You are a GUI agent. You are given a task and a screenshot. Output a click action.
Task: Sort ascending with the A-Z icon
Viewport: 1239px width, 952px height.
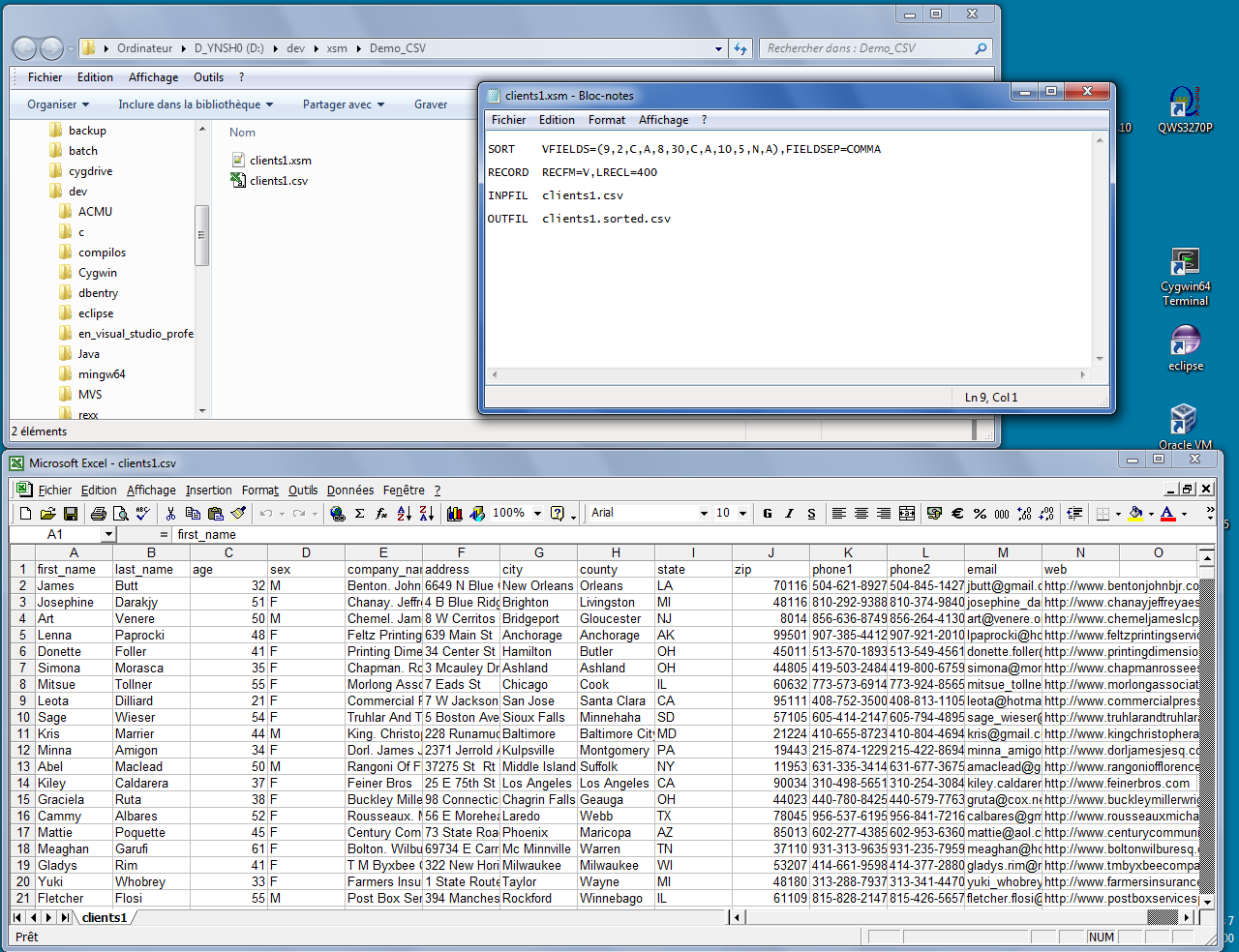pos(404,514)
